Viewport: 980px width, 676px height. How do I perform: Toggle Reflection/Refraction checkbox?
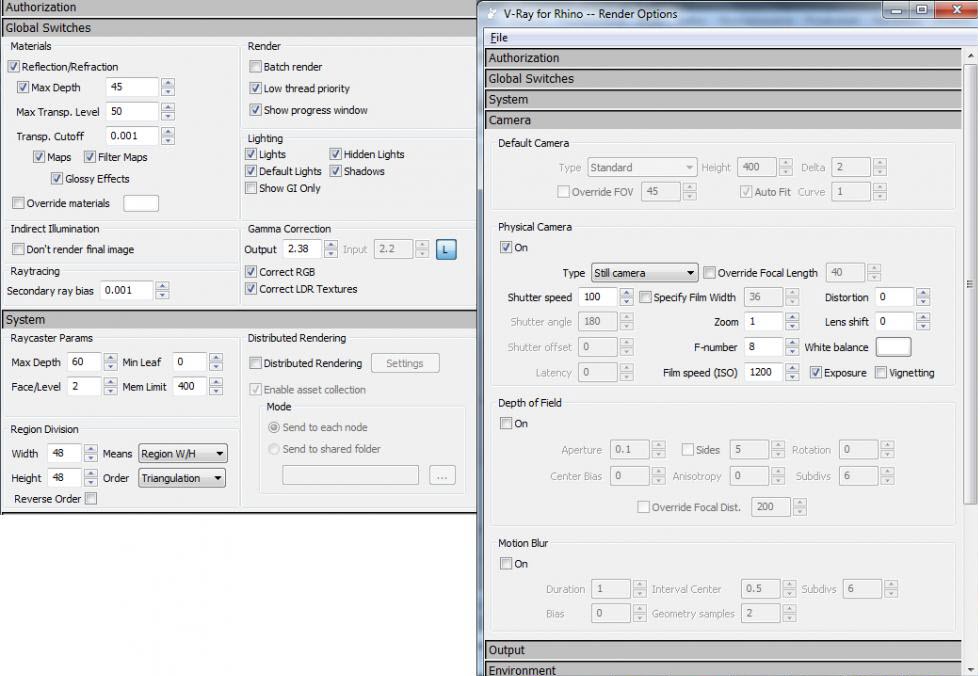(x=14, y=66)
